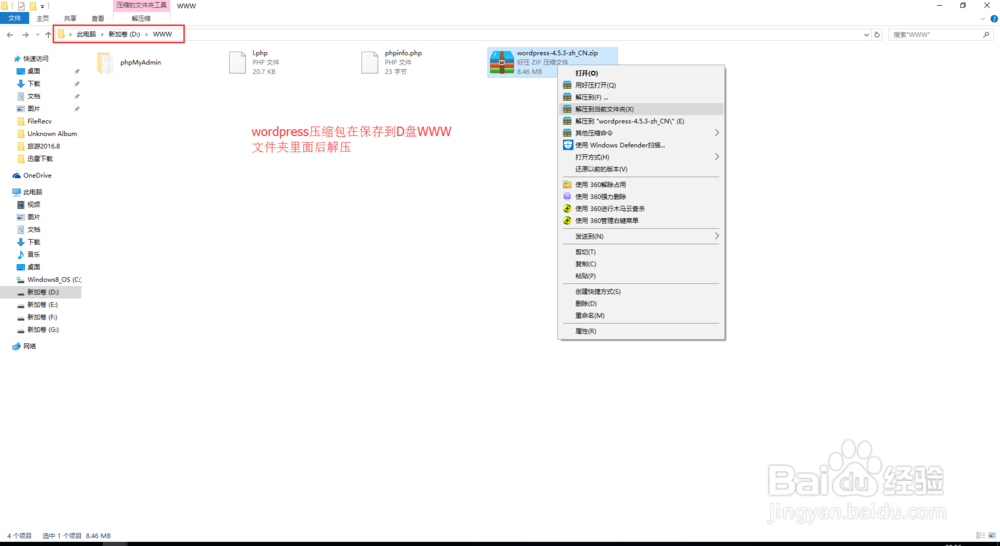
Task: Expand the 发送到(N) submenu
Action: [641, 237]
